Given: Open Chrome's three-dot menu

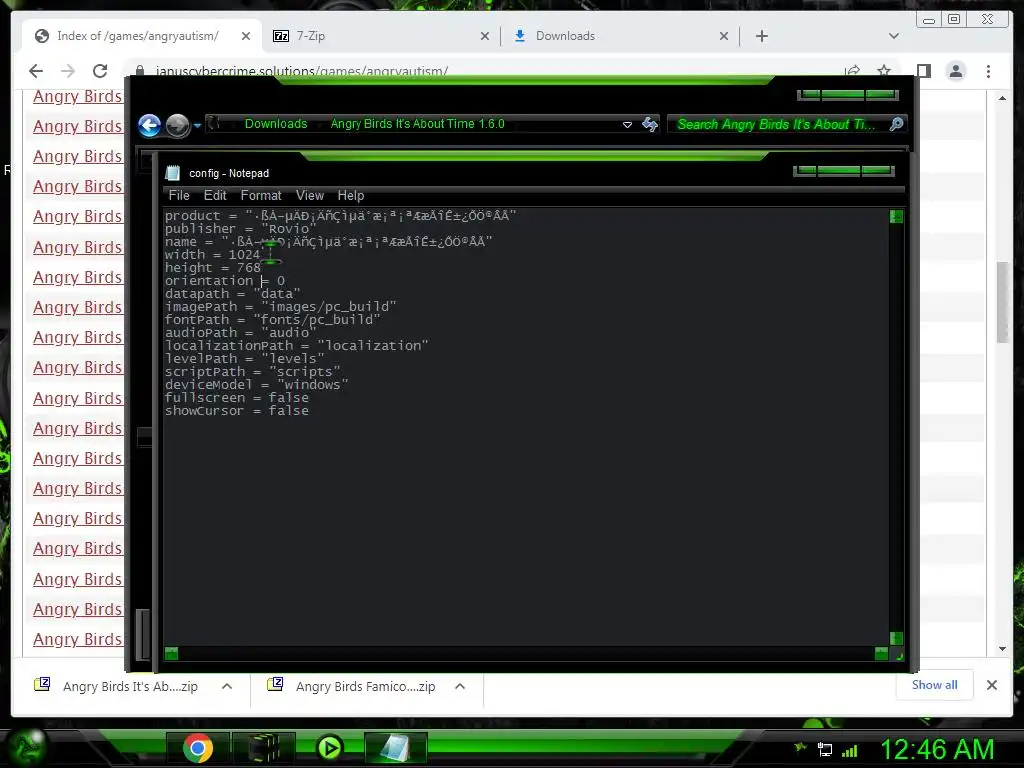Looking at the screenshot, I should tap(988, 71).
